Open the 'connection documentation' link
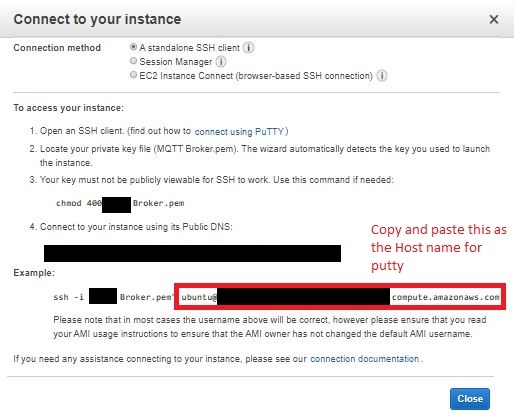This screenshot has width=514, height=417. [x=365, y=359]
